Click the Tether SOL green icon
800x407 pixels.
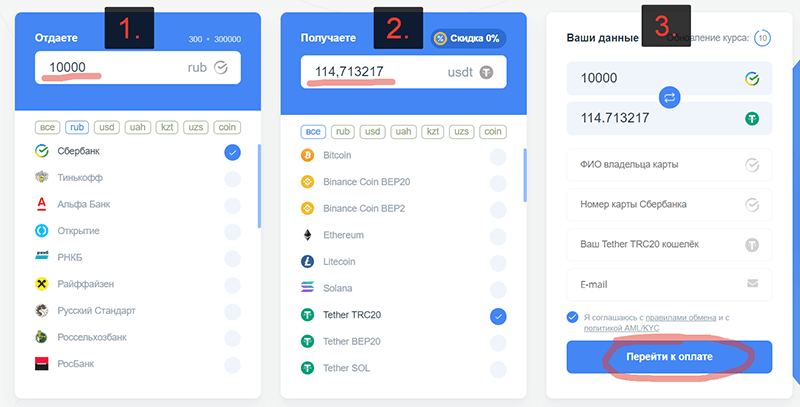click(307, 368)
